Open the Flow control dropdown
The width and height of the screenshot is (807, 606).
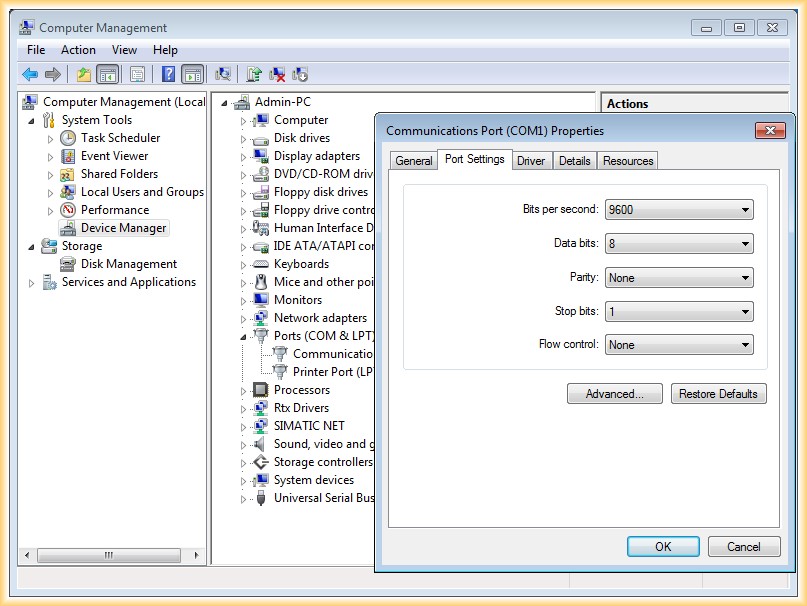pos(679,345)
